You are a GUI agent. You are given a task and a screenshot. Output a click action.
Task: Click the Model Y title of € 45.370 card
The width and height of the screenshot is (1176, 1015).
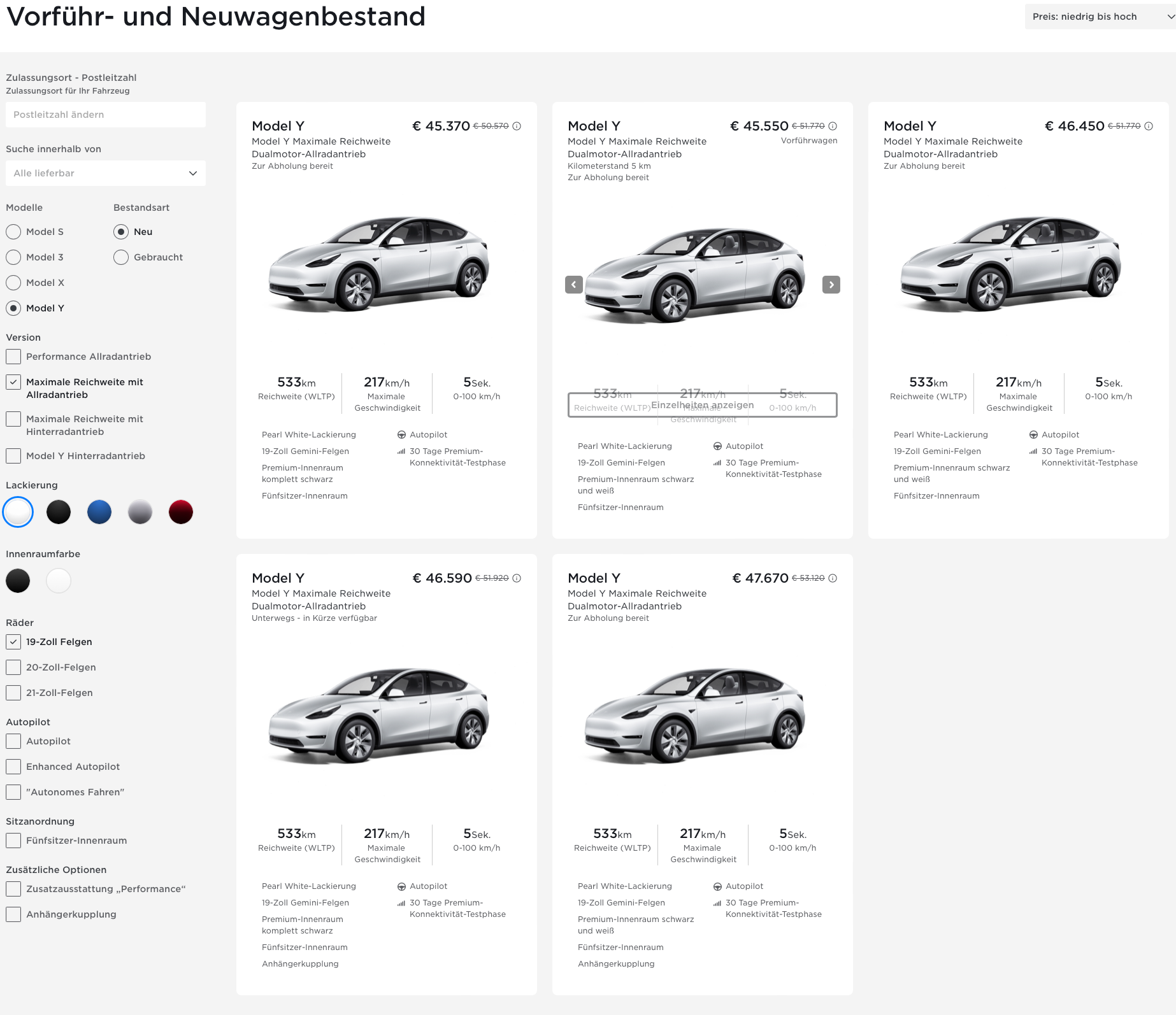[x=278, y=126]
